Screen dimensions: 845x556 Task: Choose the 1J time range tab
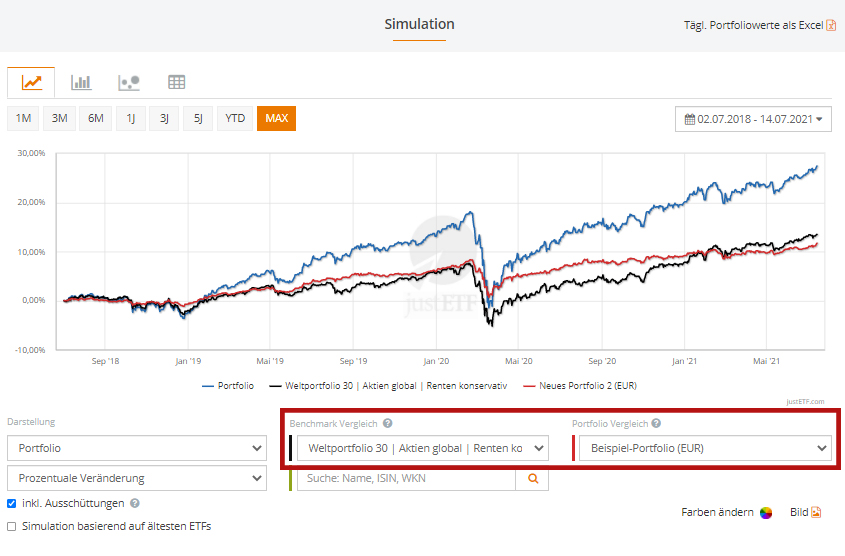(x=130, y=118)
